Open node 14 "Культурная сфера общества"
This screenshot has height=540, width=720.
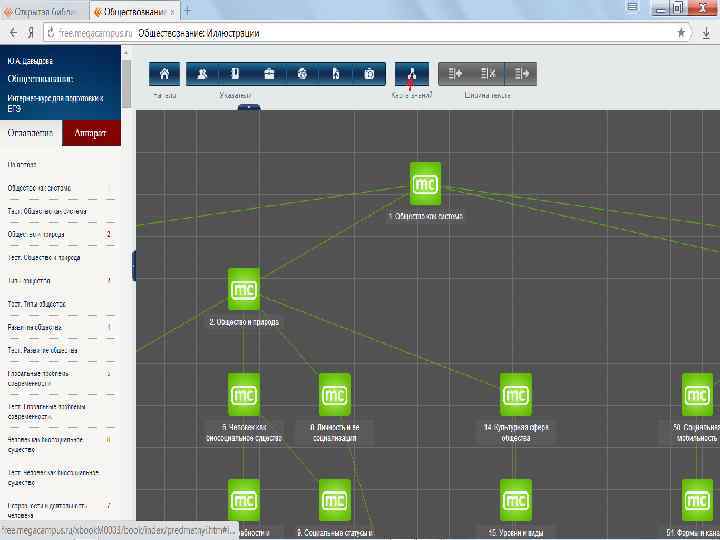516,395
